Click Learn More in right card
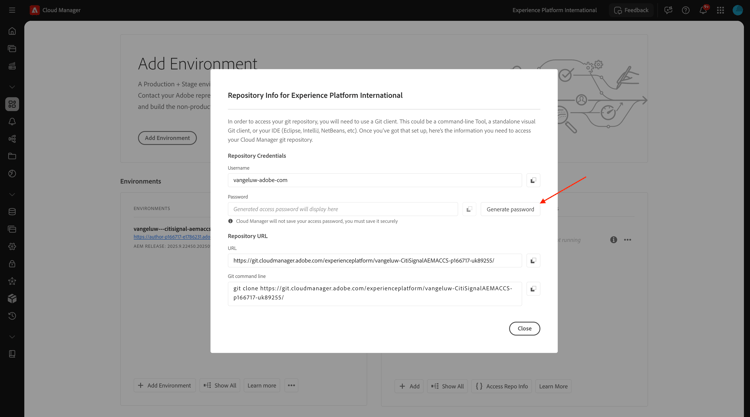Viewport: 750px width, 417px height. point(553,386)
